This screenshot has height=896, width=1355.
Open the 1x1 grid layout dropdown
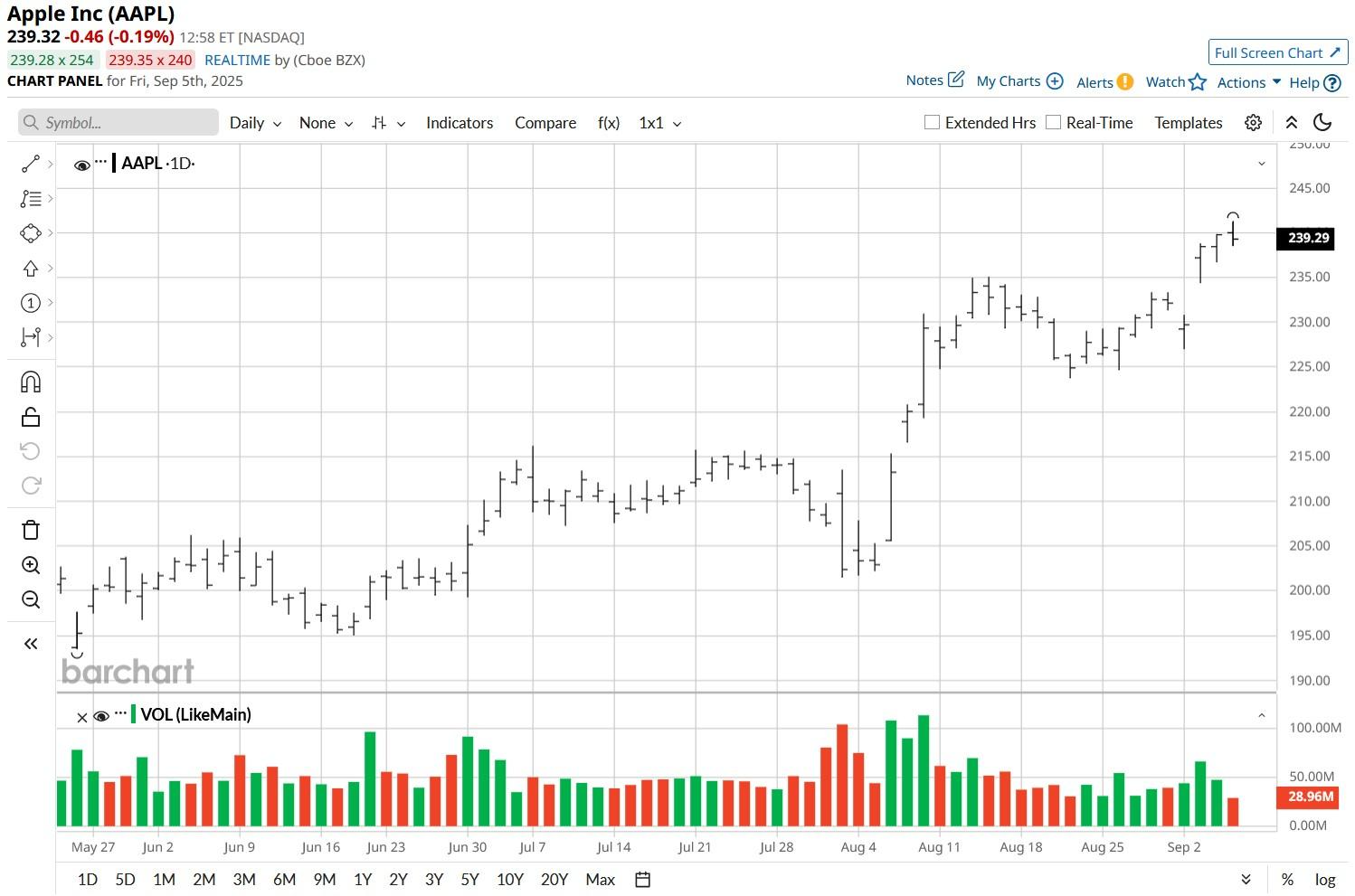660,123
